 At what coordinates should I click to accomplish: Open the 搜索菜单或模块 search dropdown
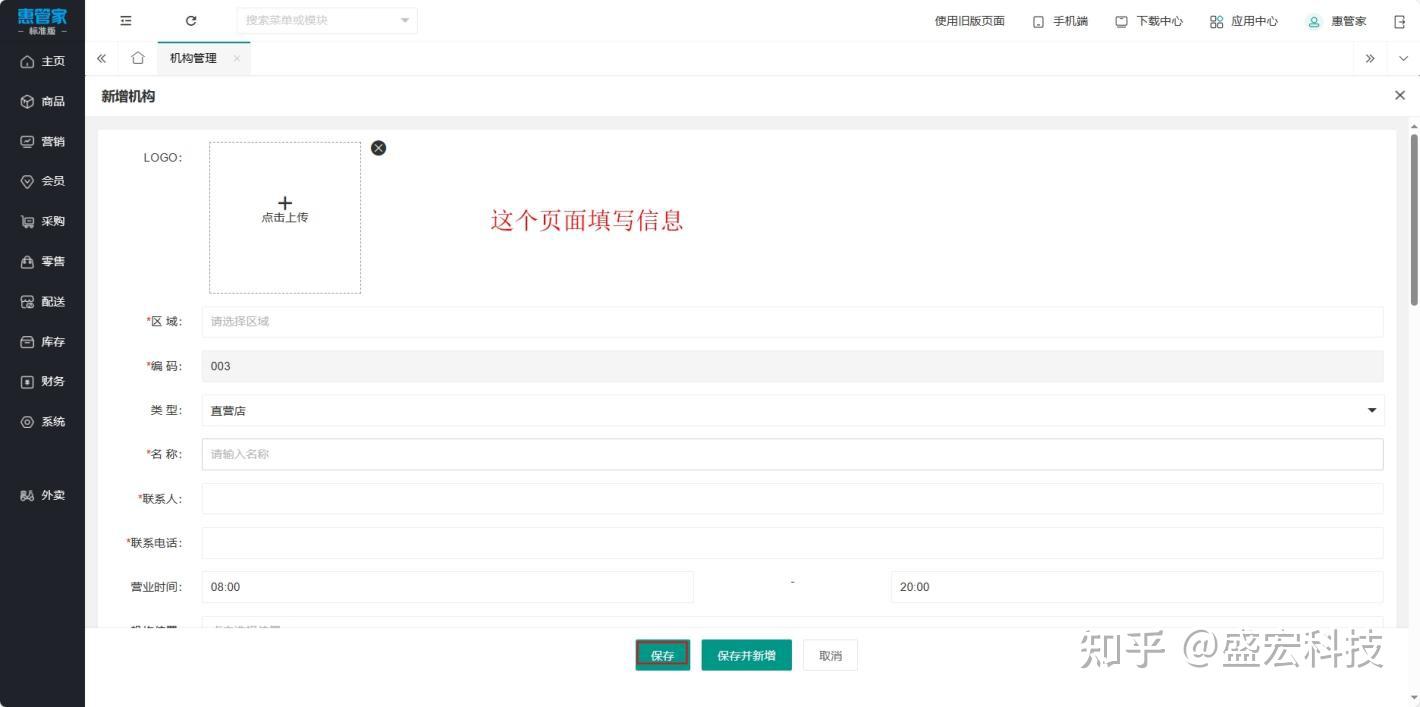pos(327,20)
